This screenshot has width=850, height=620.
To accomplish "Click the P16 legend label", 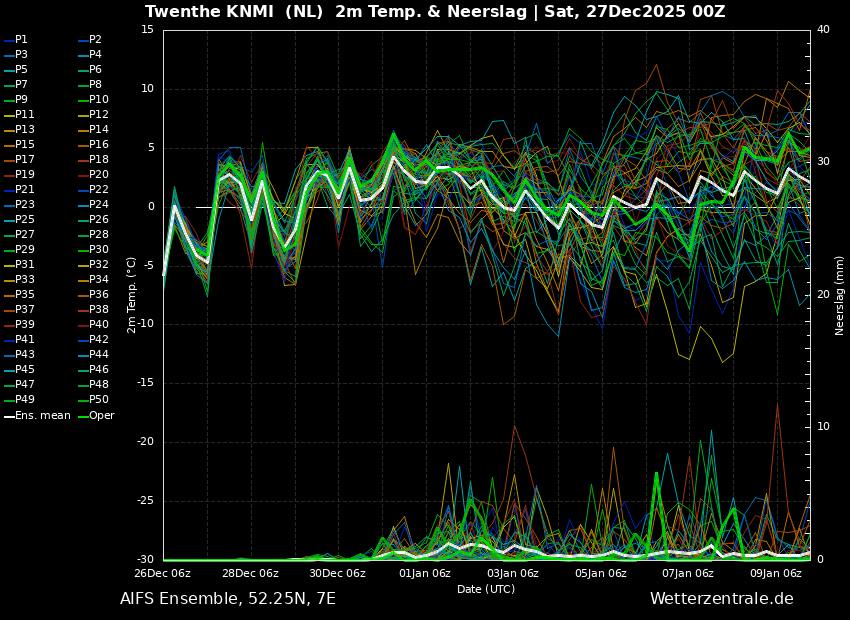I will click(99, 144).
